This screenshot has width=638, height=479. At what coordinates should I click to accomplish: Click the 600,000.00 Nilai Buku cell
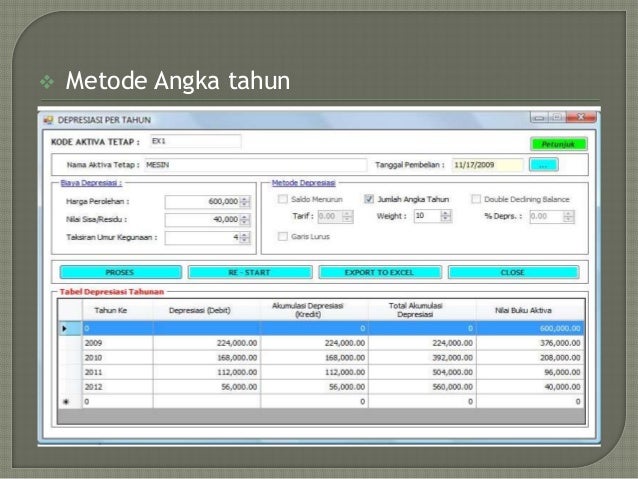pos(530,328)
